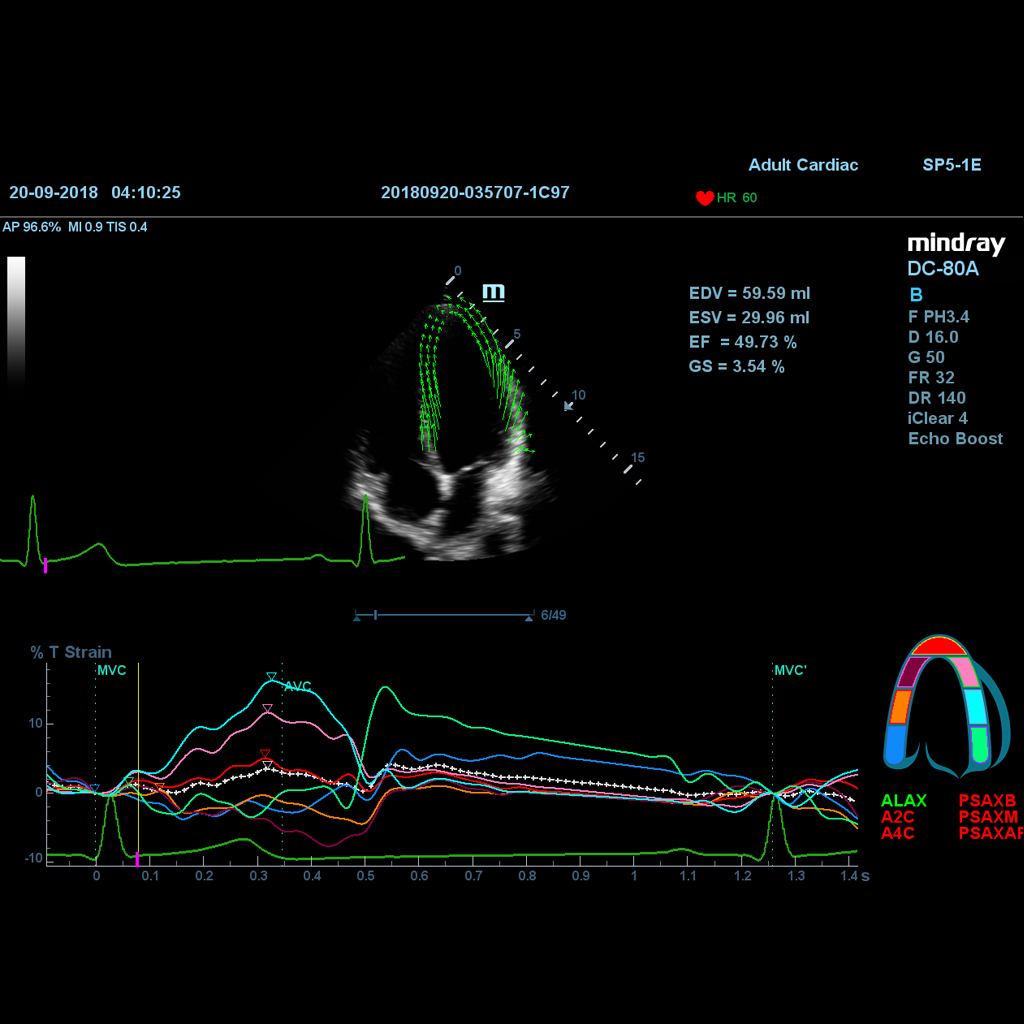Click the left triangle marker of the cine bar
1024x1024 pixels.
point(357,619)
